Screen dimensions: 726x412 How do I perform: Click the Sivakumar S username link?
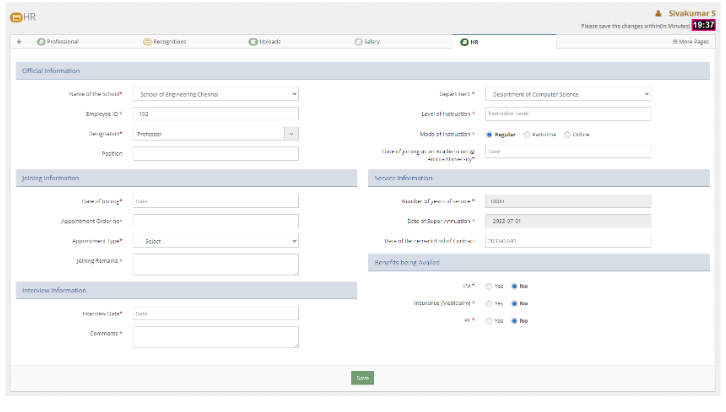(x=692, y=13)
